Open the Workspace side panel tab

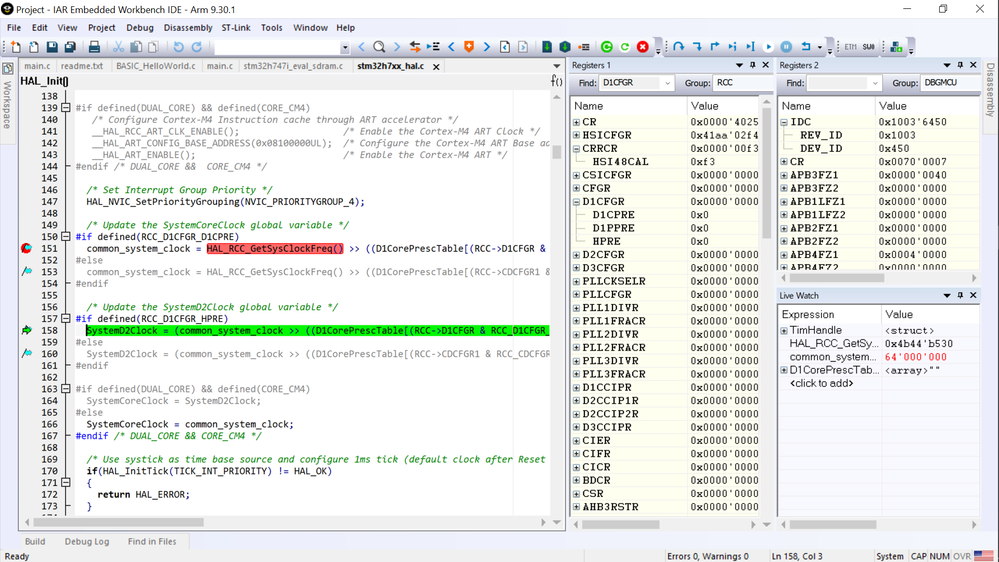pos(8,96)
